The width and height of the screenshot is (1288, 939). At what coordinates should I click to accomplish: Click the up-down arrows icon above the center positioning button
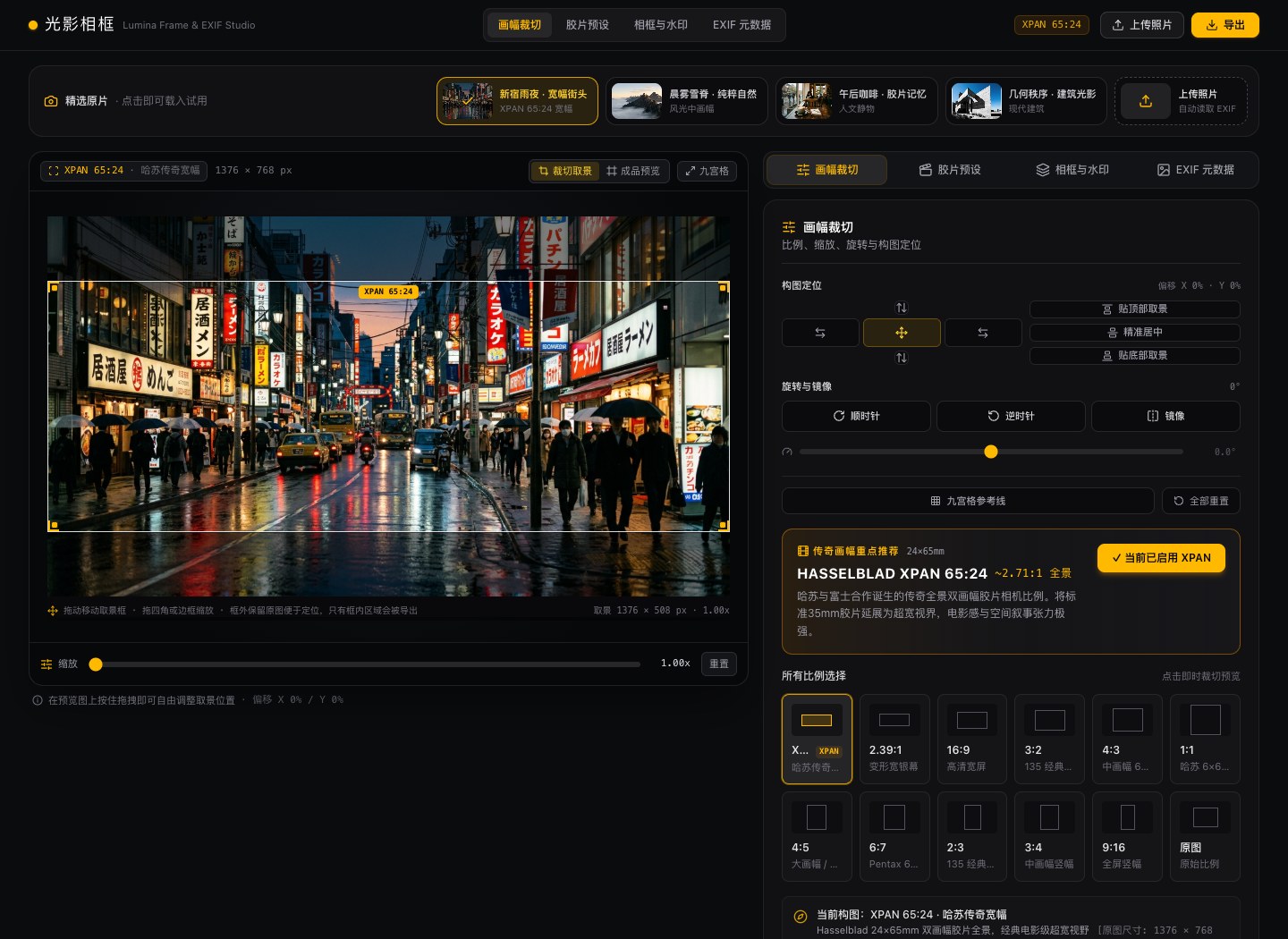pyautogui.click(x=902, y=308)
